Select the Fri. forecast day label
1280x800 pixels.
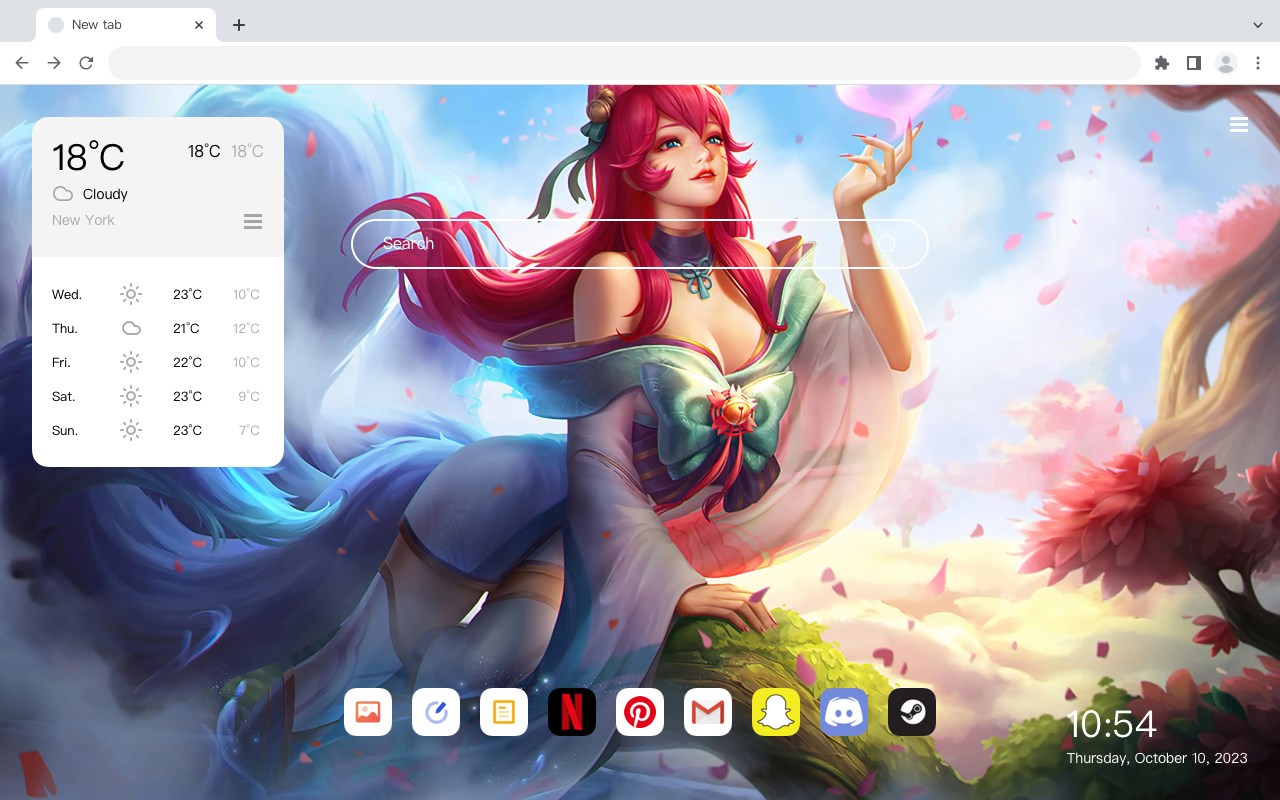click(x=61, y=362)
